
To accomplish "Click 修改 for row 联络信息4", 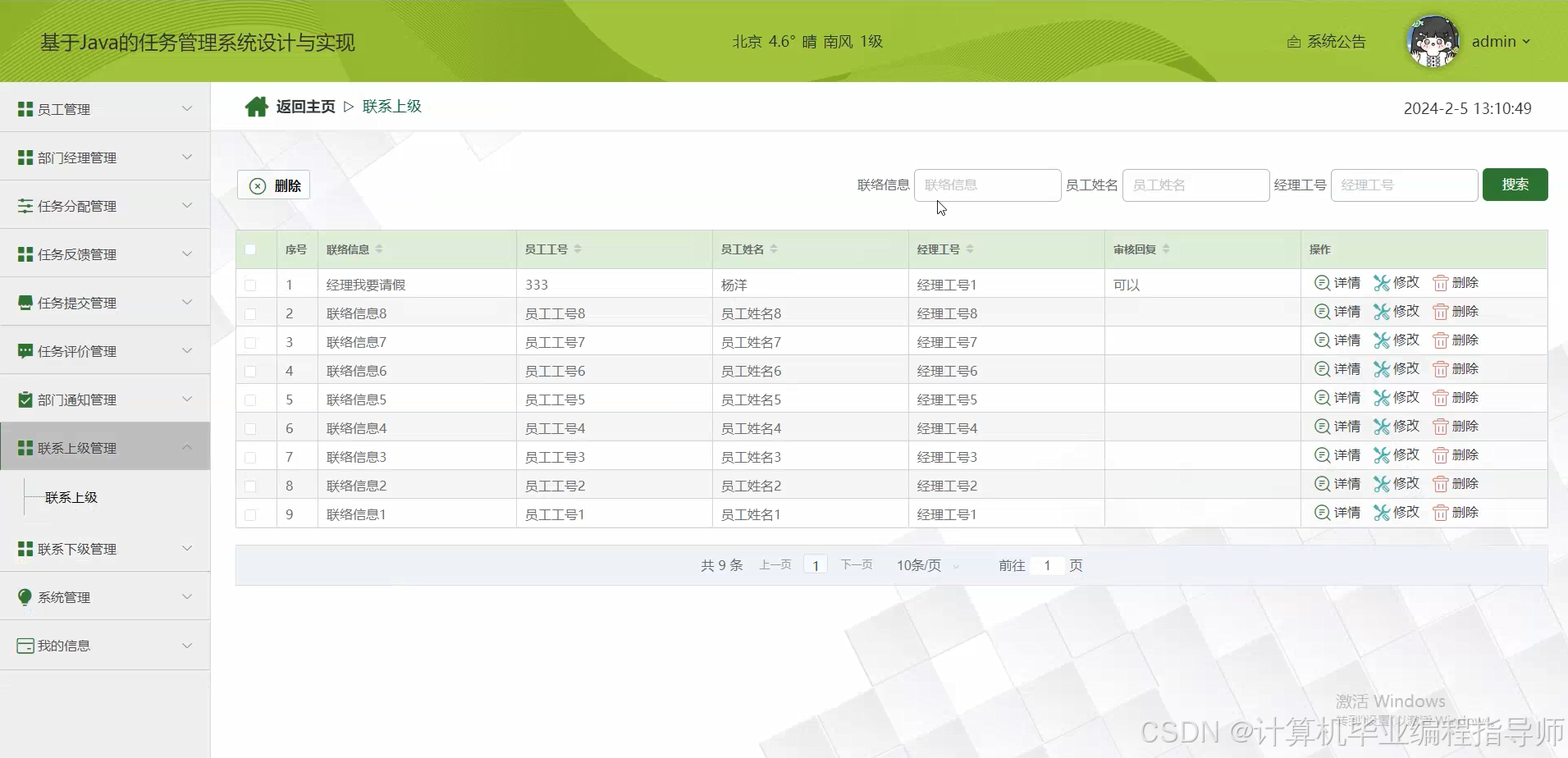I will coord(1397,427).
